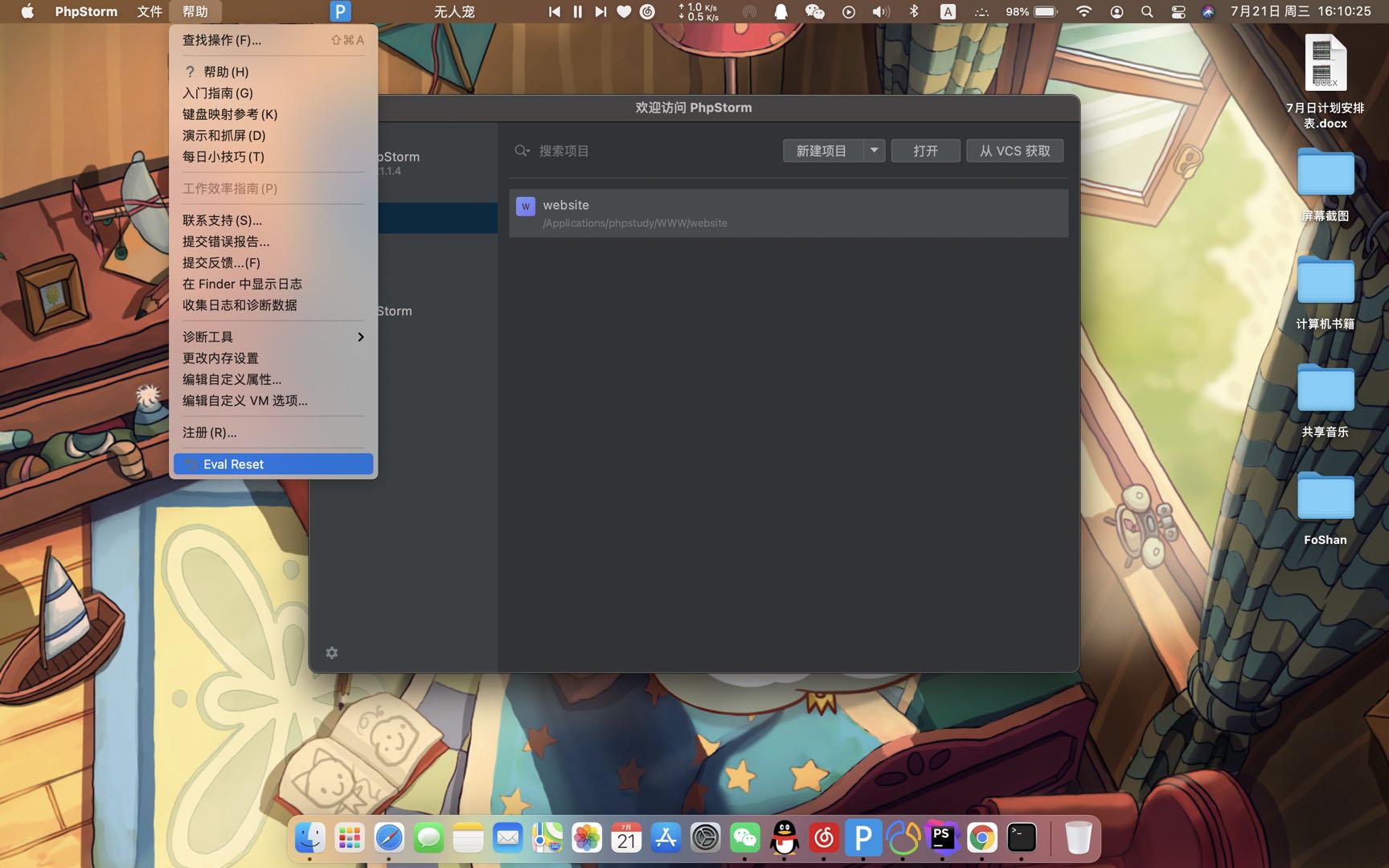
Task: Open 键盘映射参考 (K) item
Action: point(273,114)
